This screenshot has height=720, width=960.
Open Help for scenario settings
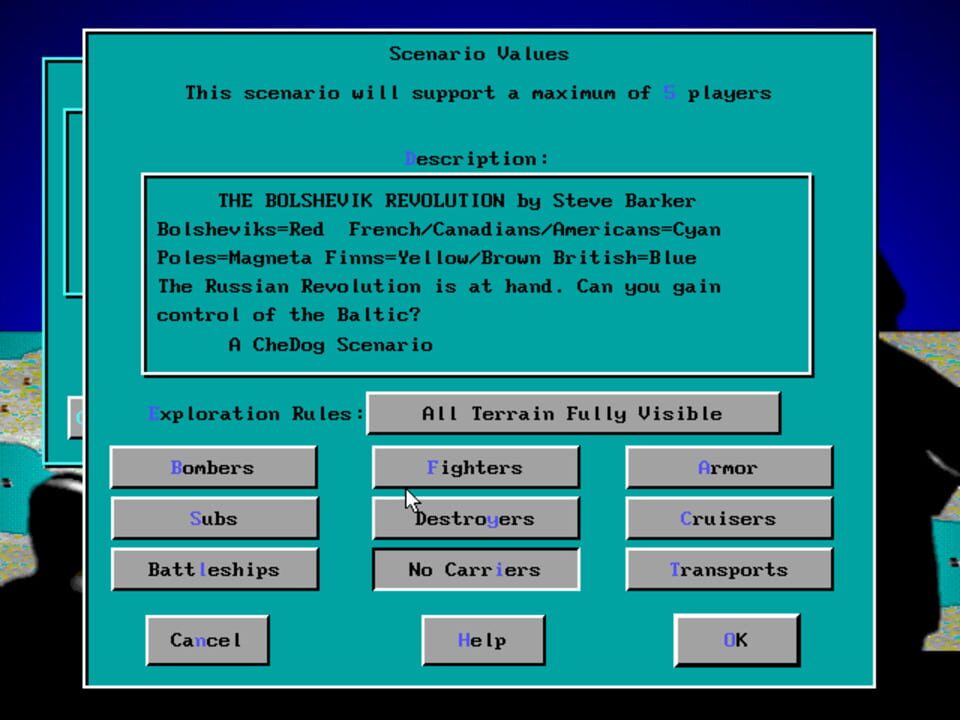483,639
